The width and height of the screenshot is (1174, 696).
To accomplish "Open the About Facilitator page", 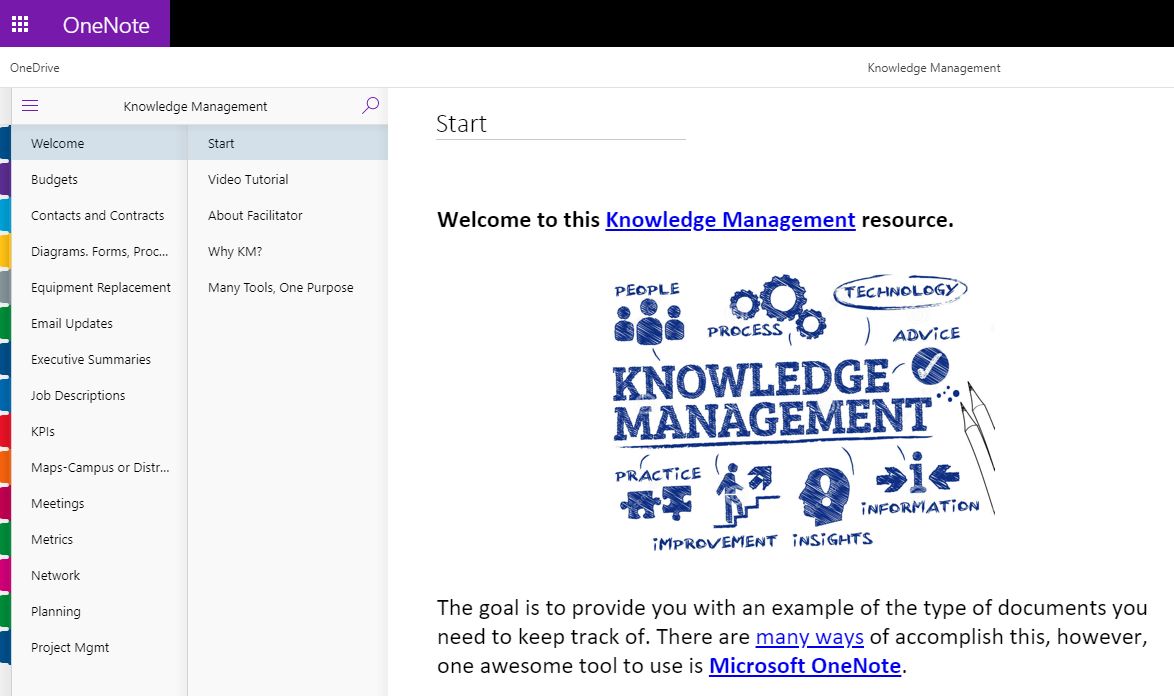I will click(x=288, y=215).
